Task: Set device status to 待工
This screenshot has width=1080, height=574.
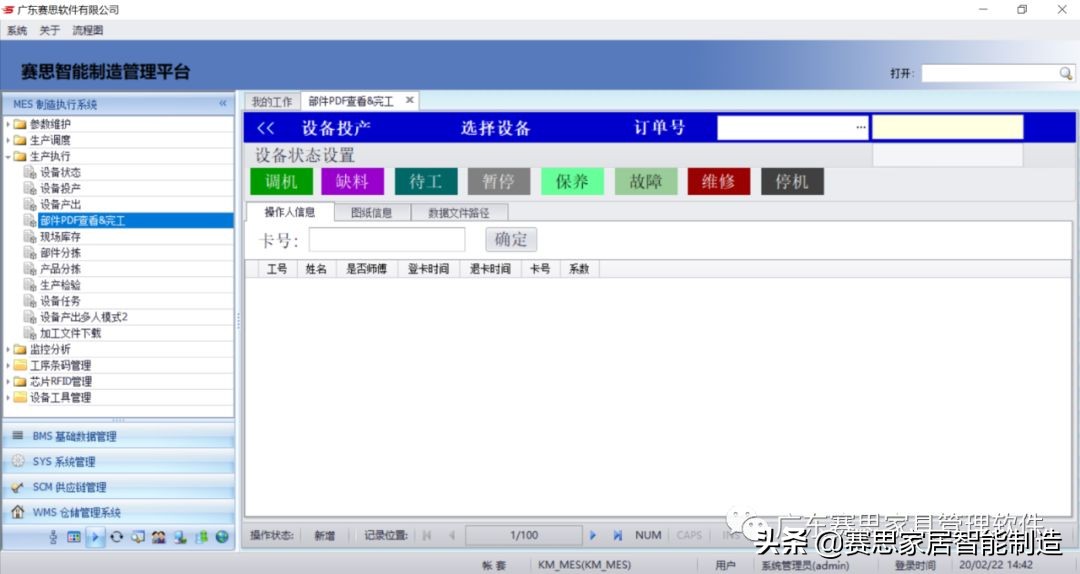Action: (x=426, y=182)
